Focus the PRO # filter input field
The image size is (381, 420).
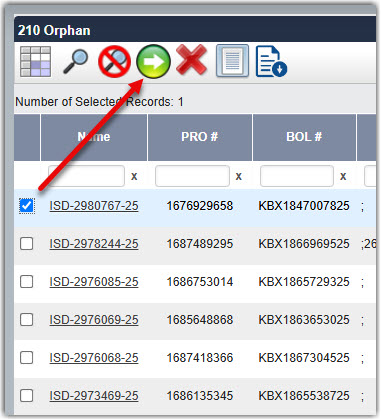pyautogui.click(x=192, y=176)
